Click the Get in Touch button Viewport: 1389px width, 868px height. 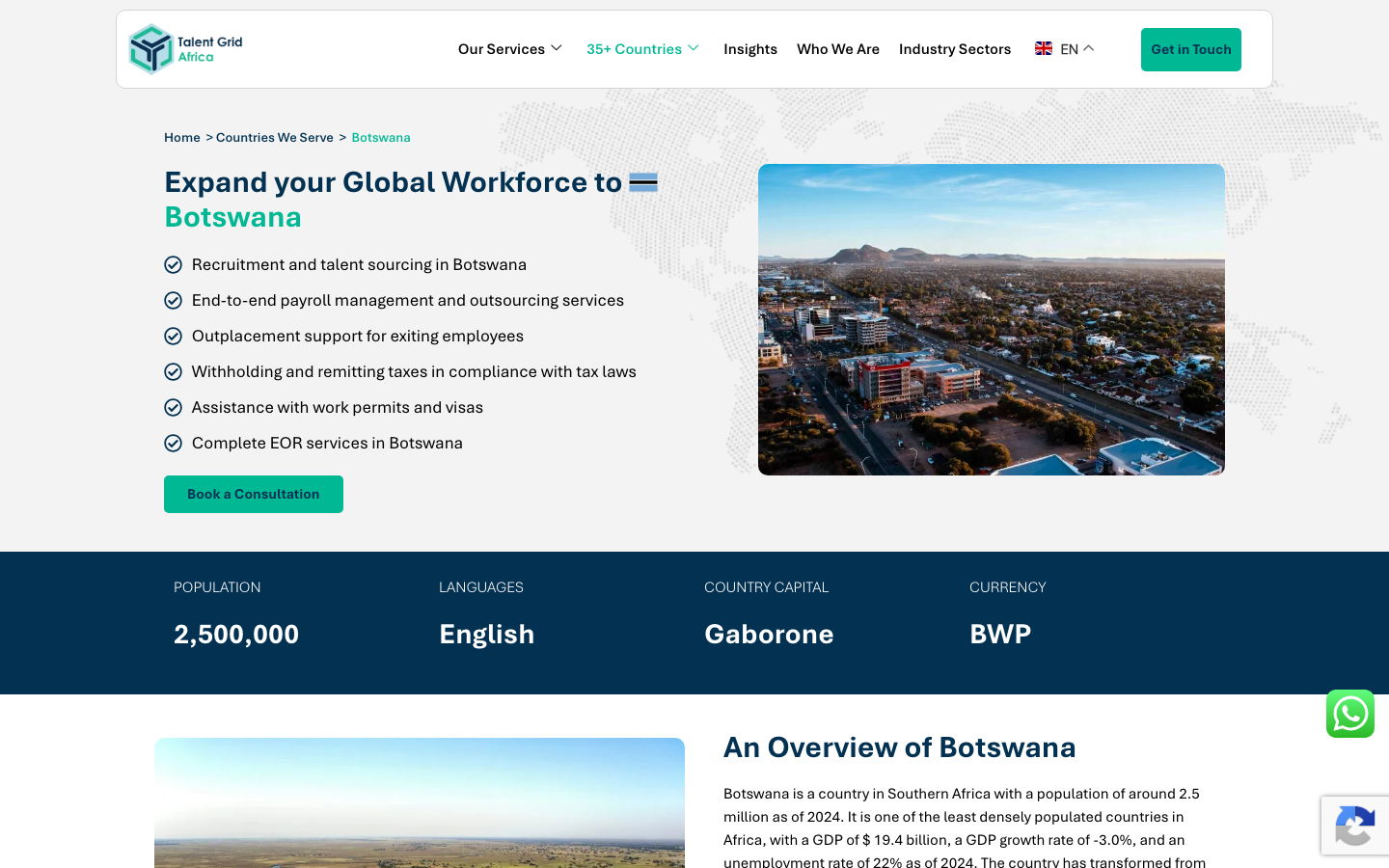pos(1191,49)
